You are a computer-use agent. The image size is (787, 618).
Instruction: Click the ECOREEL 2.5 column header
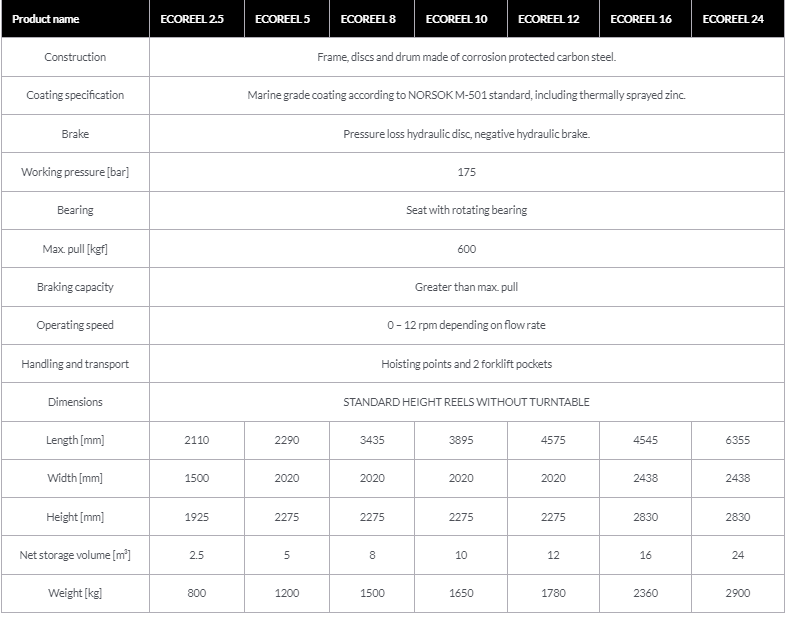point(197,19)
